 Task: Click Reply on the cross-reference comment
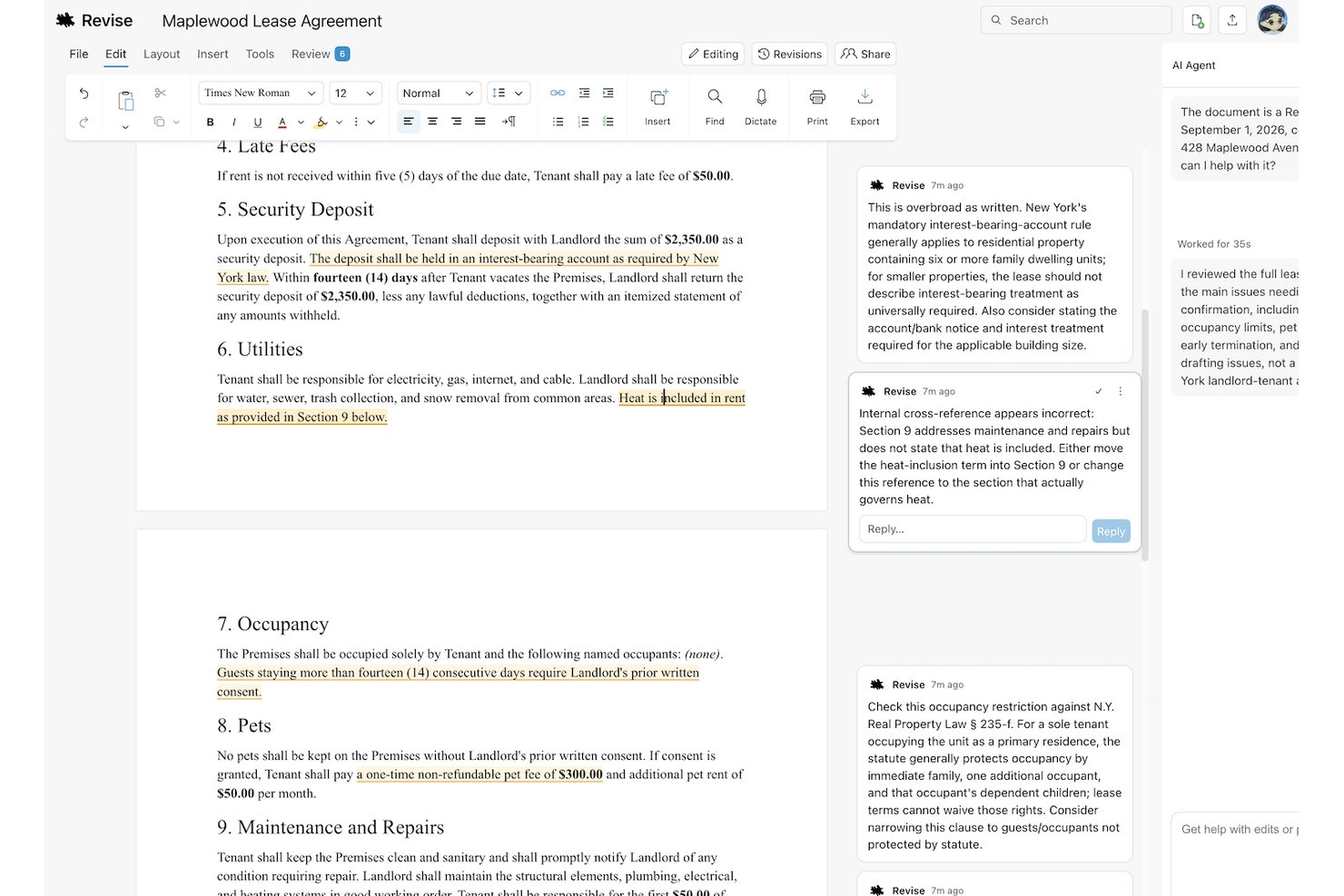point(1111,531)
